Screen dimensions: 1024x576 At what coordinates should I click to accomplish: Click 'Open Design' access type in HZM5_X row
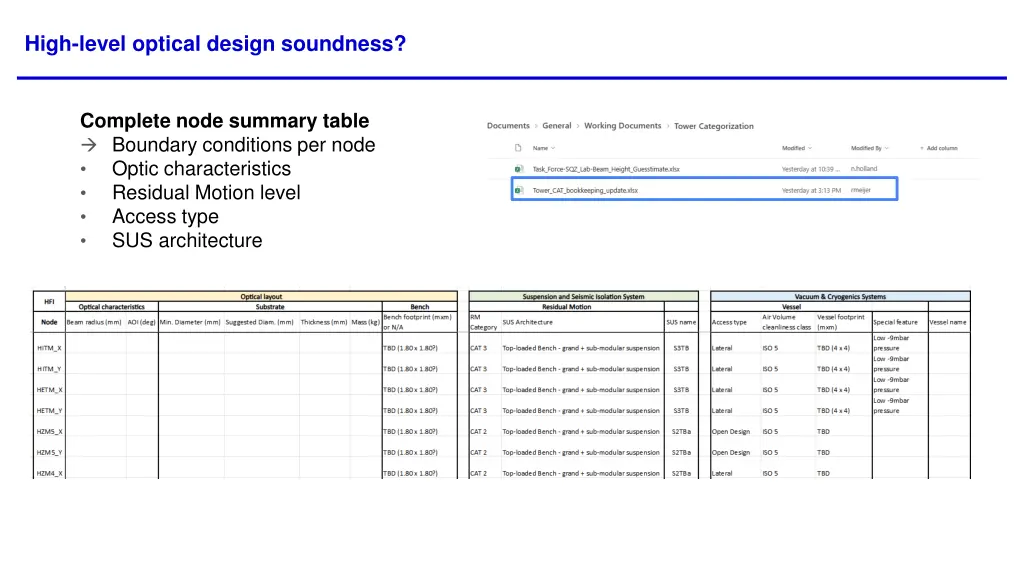731,432
